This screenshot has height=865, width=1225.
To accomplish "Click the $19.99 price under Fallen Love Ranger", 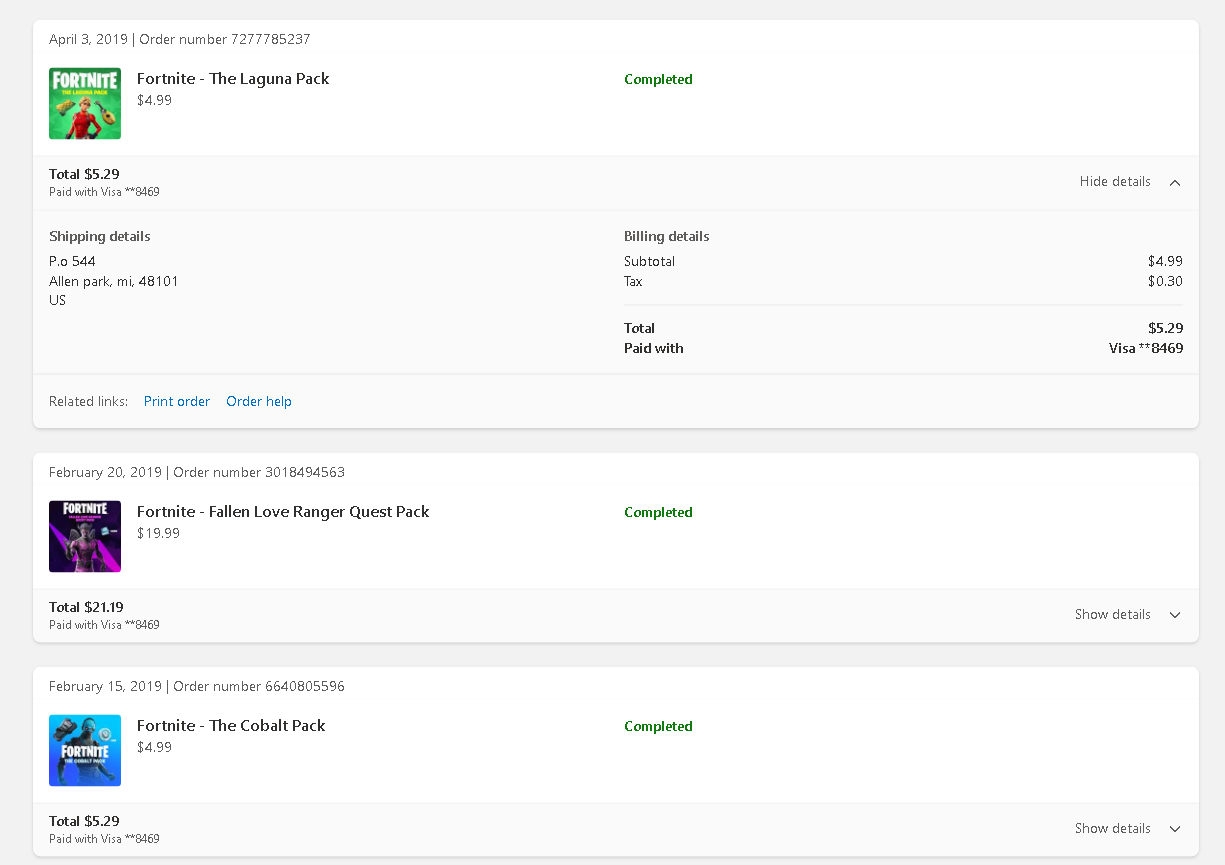I will tap(158, 534).
